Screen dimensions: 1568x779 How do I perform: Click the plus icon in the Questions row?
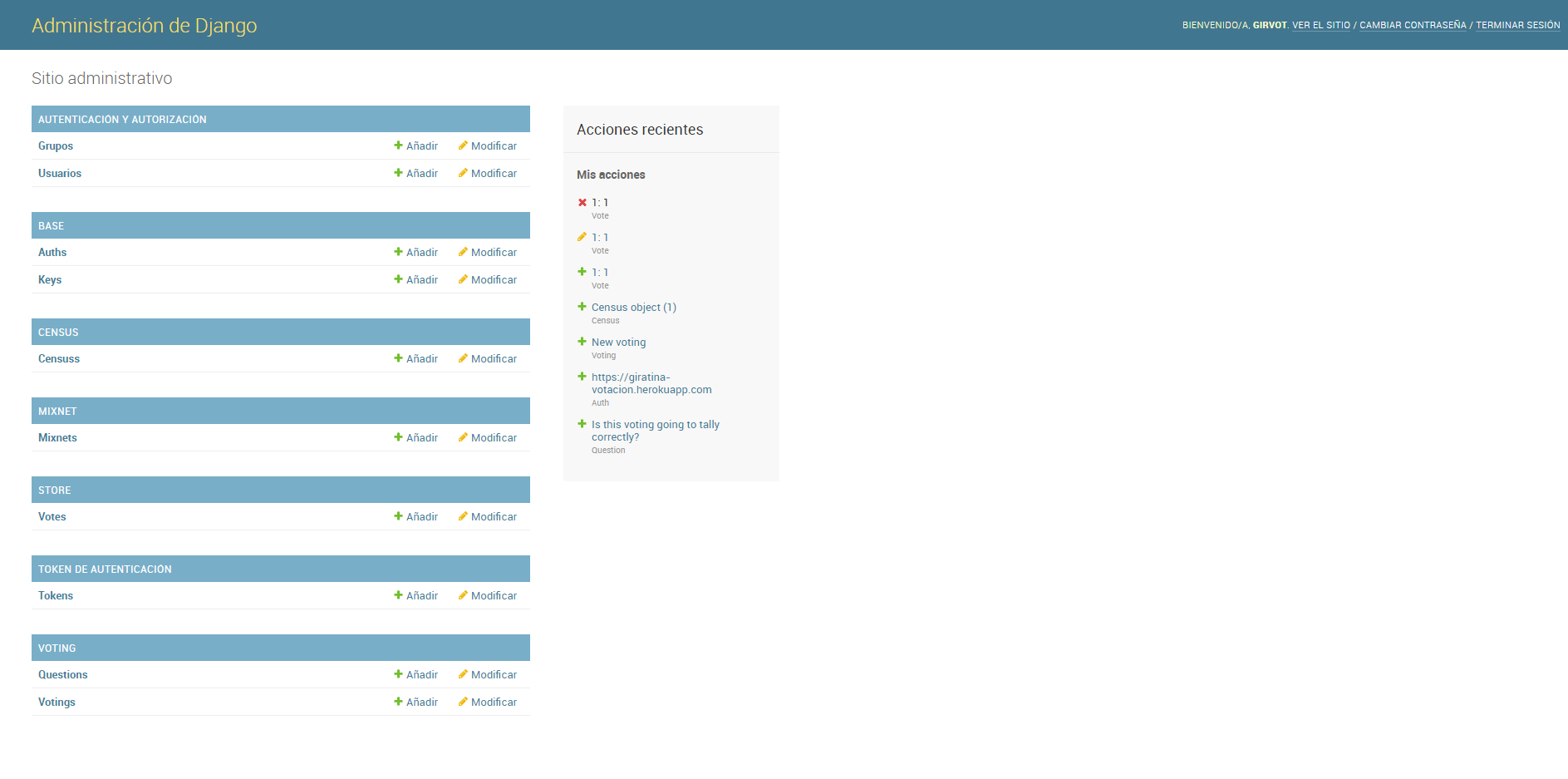pos(398,674)
